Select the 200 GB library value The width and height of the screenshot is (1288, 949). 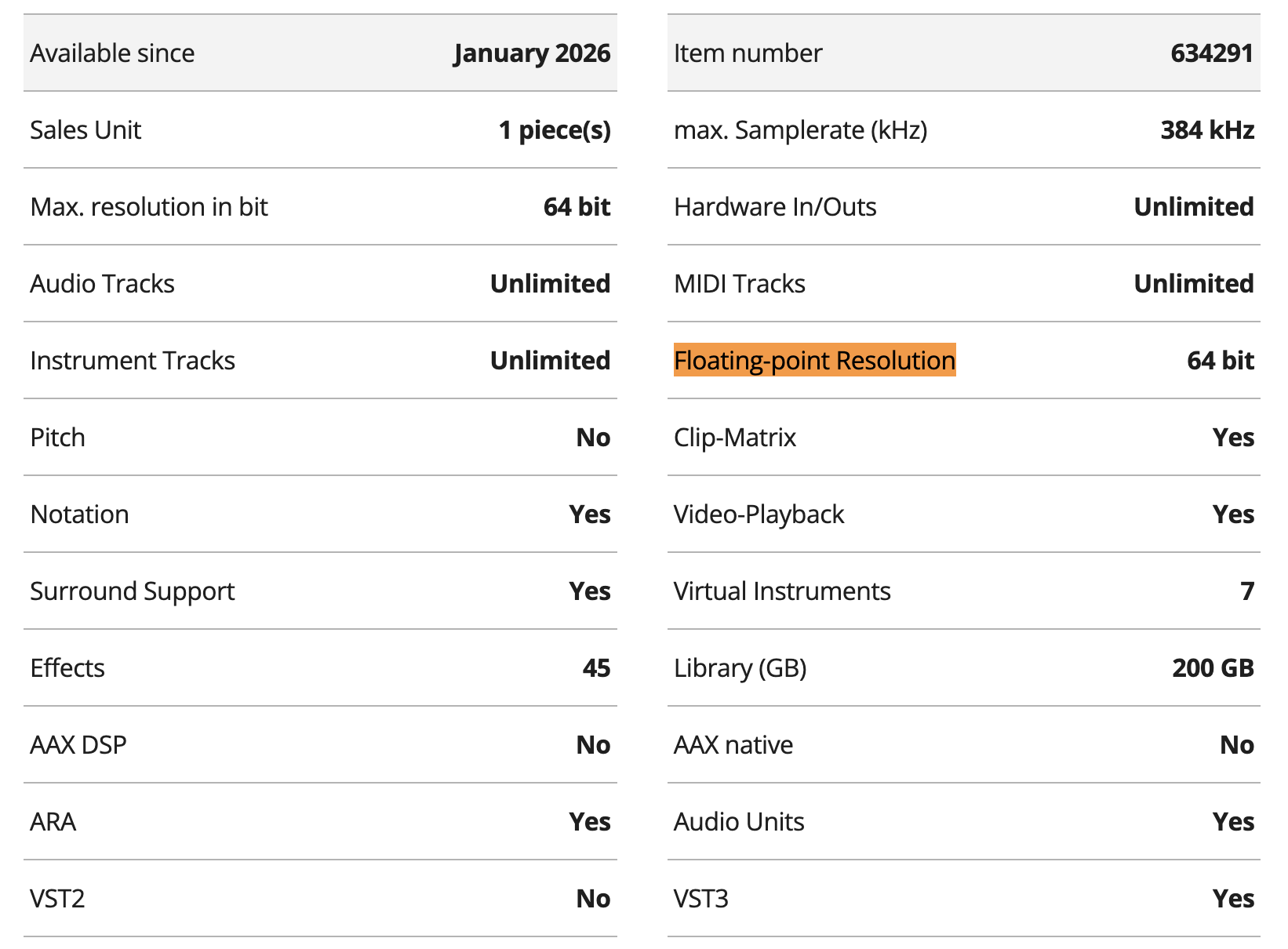coord(1213,668)
